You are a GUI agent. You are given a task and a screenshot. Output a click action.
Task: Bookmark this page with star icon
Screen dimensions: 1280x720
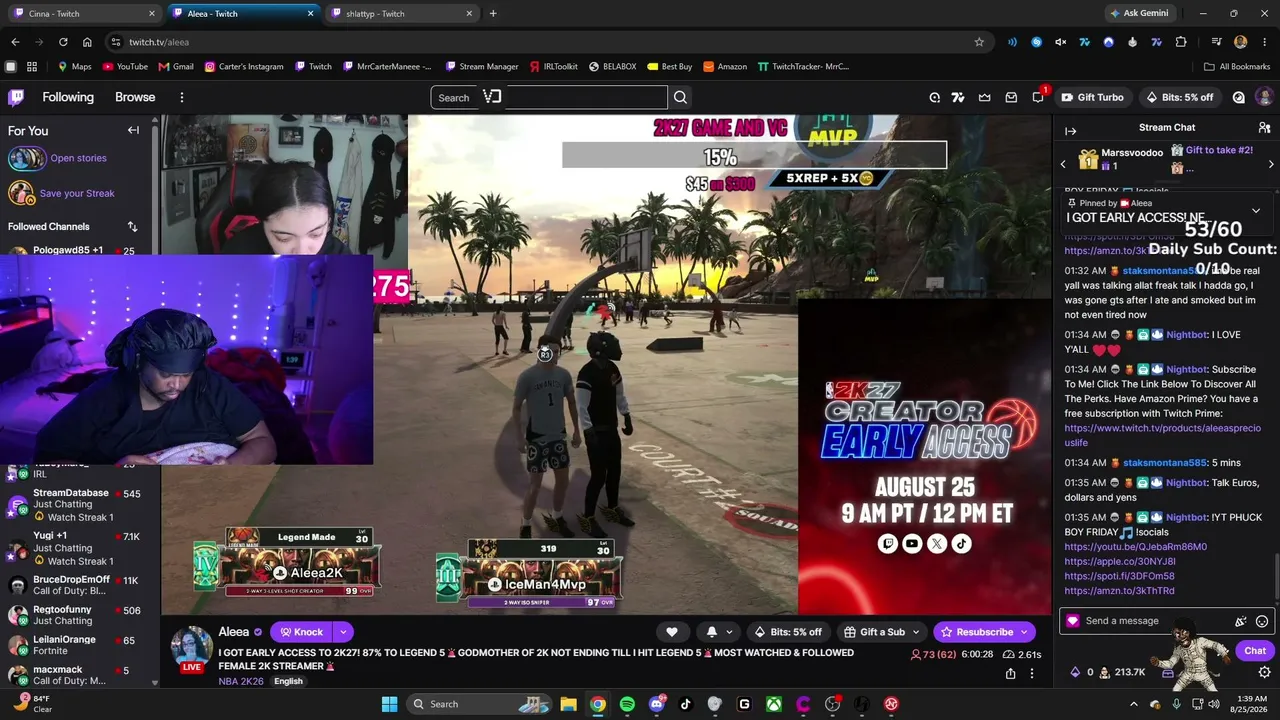979,42
